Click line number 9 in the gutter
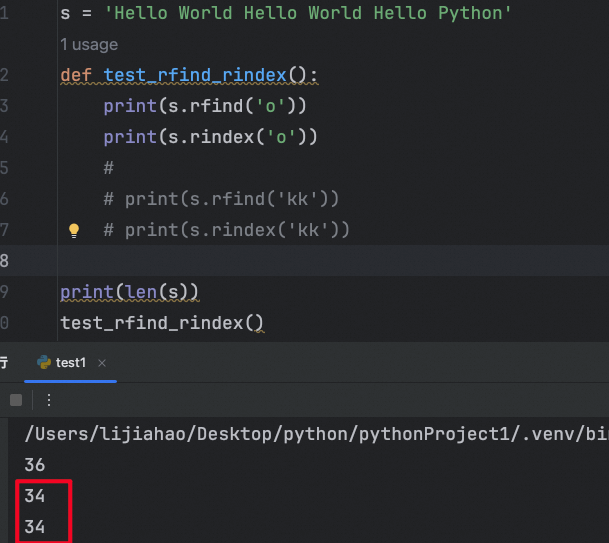Image resolution: width=609 pixels, height=543 pixels. pyautogui.click(x=4, y=292)
